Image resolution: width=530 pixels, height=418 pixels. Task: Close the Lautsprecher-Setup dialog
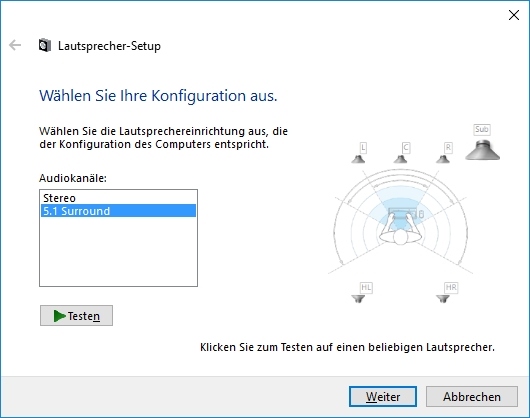click(x=514, y=15)
